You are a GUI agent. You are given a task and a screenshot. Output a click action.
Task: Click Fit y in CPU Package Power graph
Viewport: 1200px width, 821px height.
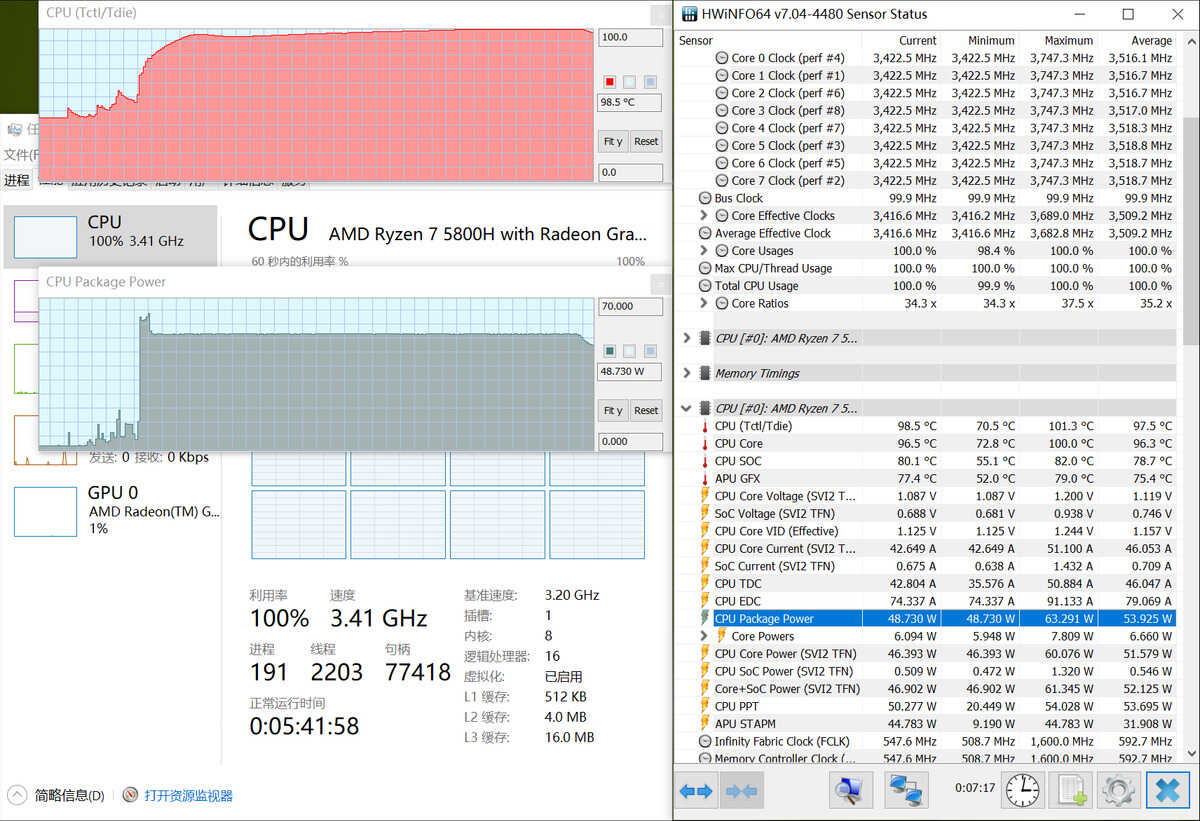612,410
